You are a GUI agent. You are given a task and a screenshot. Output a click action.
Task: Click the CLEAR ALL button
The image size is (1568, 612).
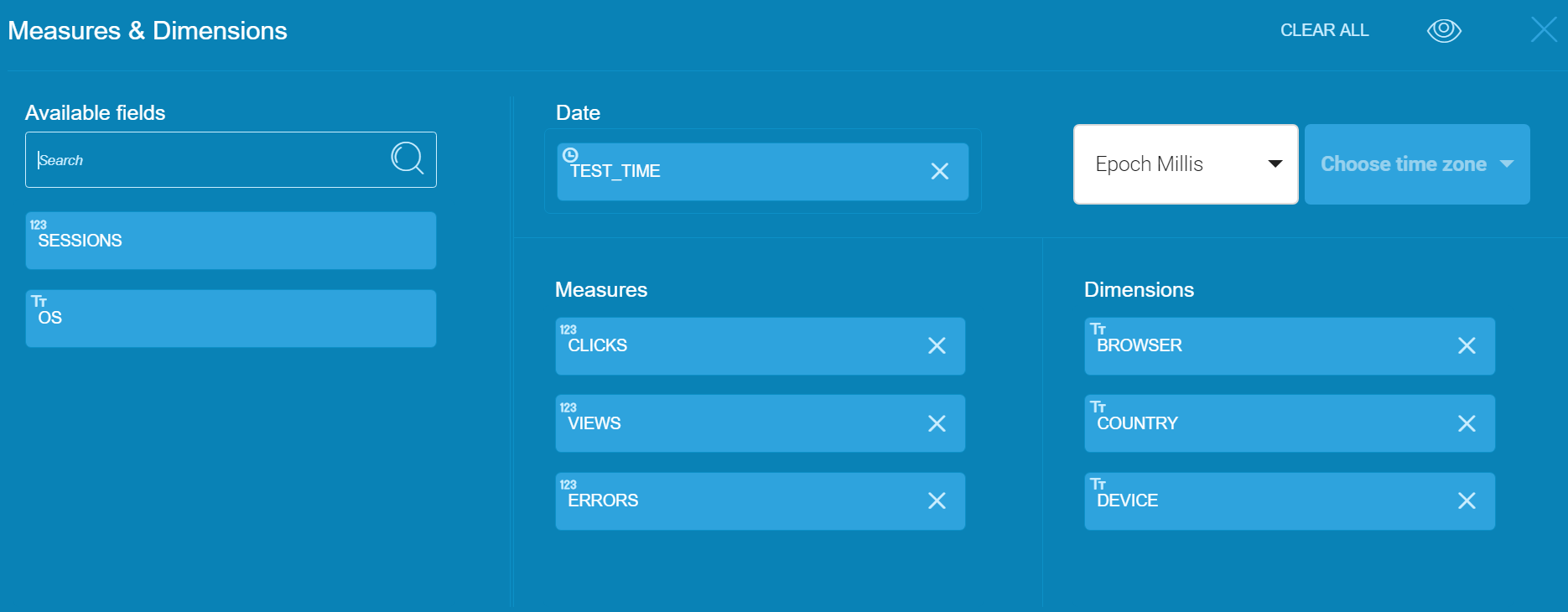pos(1324,30)
